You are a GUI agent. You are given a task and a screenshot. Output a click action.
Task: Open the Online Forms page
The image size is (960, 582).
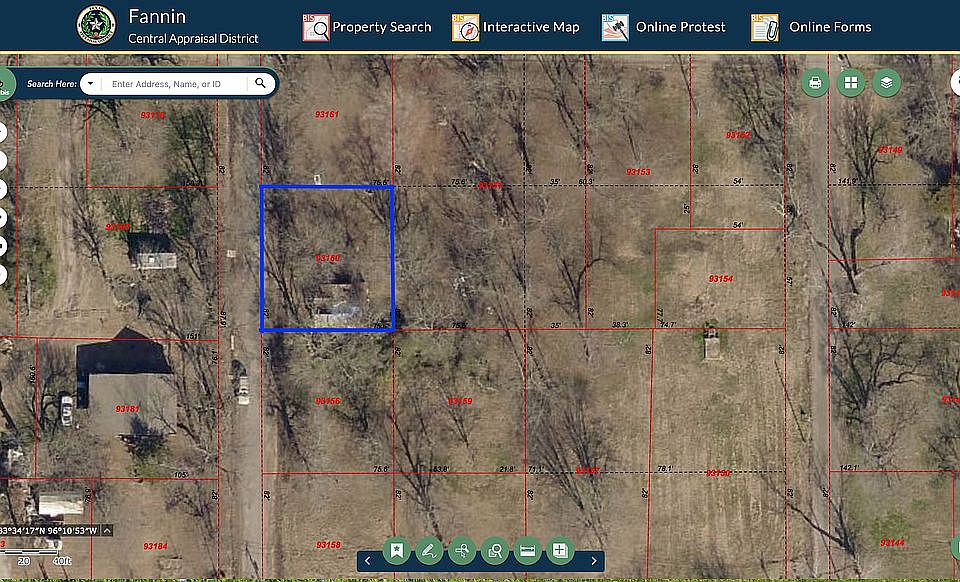coord(830,27)
